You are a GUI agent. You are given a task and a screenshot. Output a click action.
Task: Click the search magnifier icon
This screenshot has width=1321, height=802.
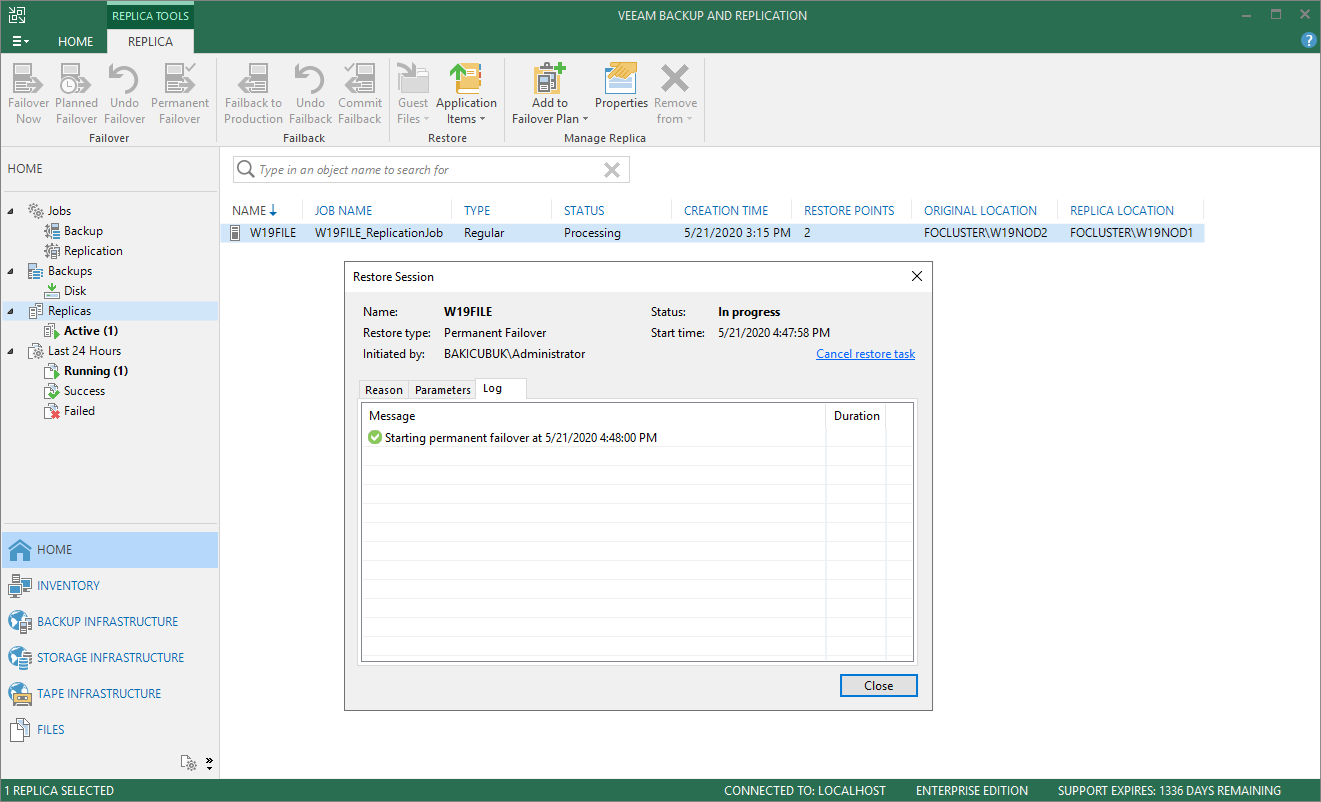click(x=245, y=170)
